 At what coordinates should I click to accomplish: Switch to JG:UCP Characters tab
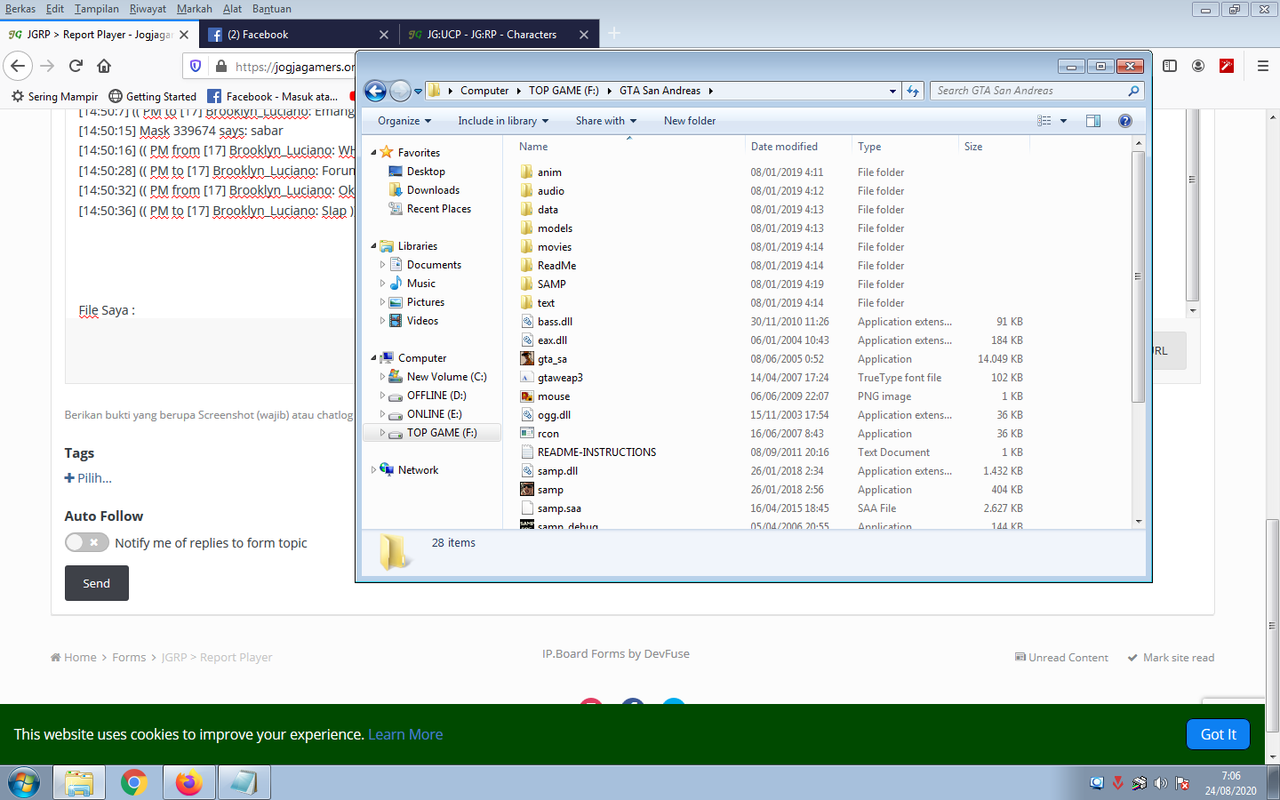(x=498, y=35)
